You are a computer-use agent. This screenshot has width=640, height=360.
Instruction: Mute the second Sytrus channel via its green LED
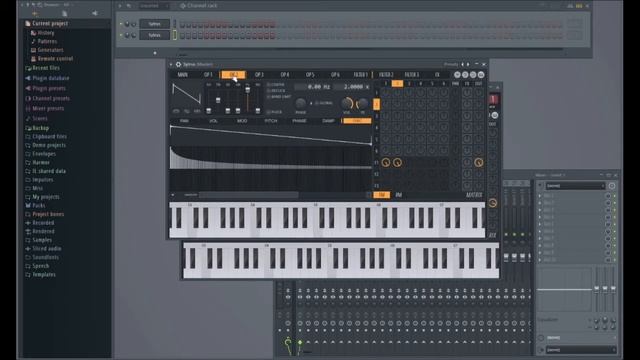[x=121, y=35]
